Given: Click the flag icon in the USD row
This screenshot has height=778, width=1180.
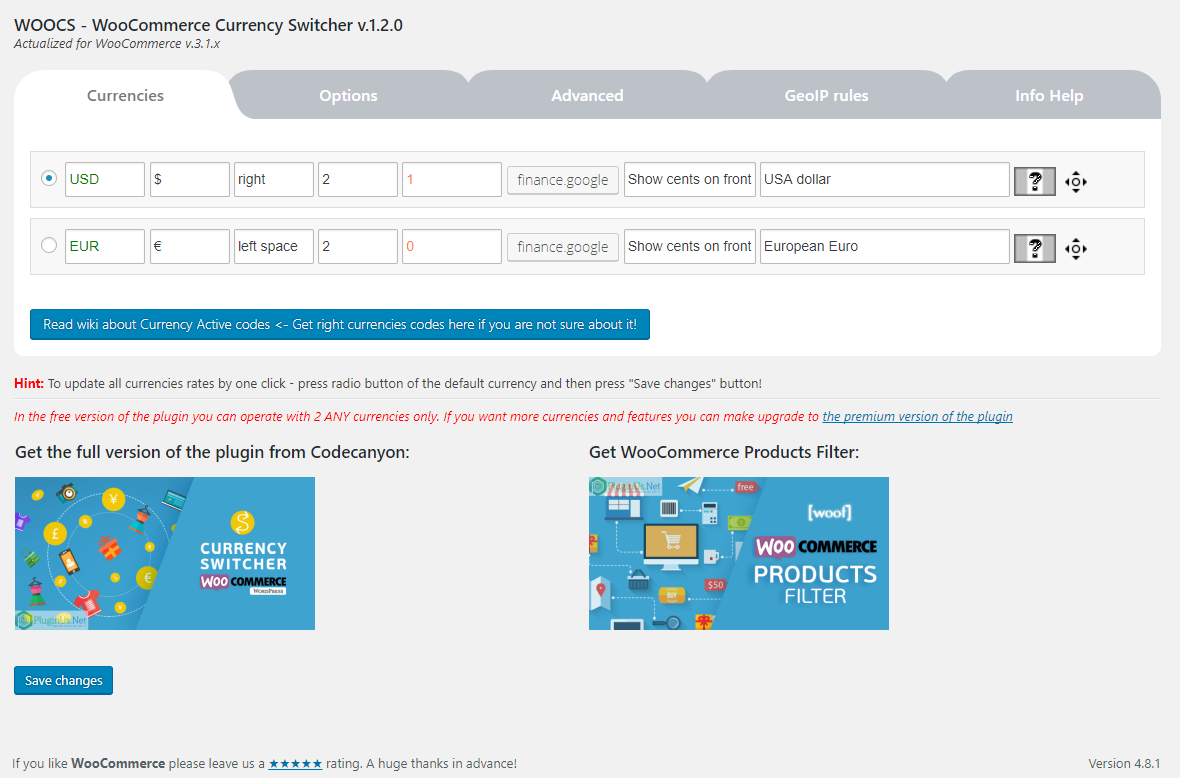Looking at the screenshot, I should [x=1035, y=181].
